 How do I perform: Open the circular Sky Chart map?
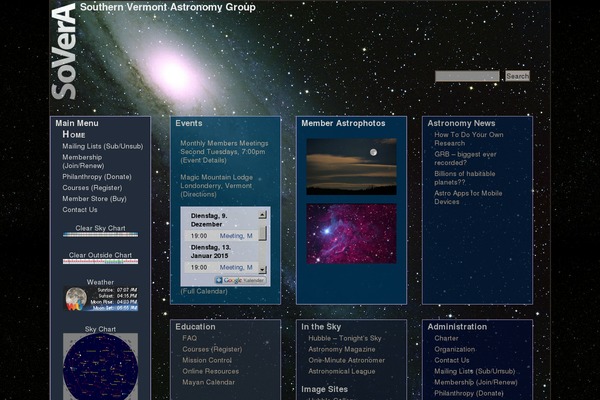(100, 367)
